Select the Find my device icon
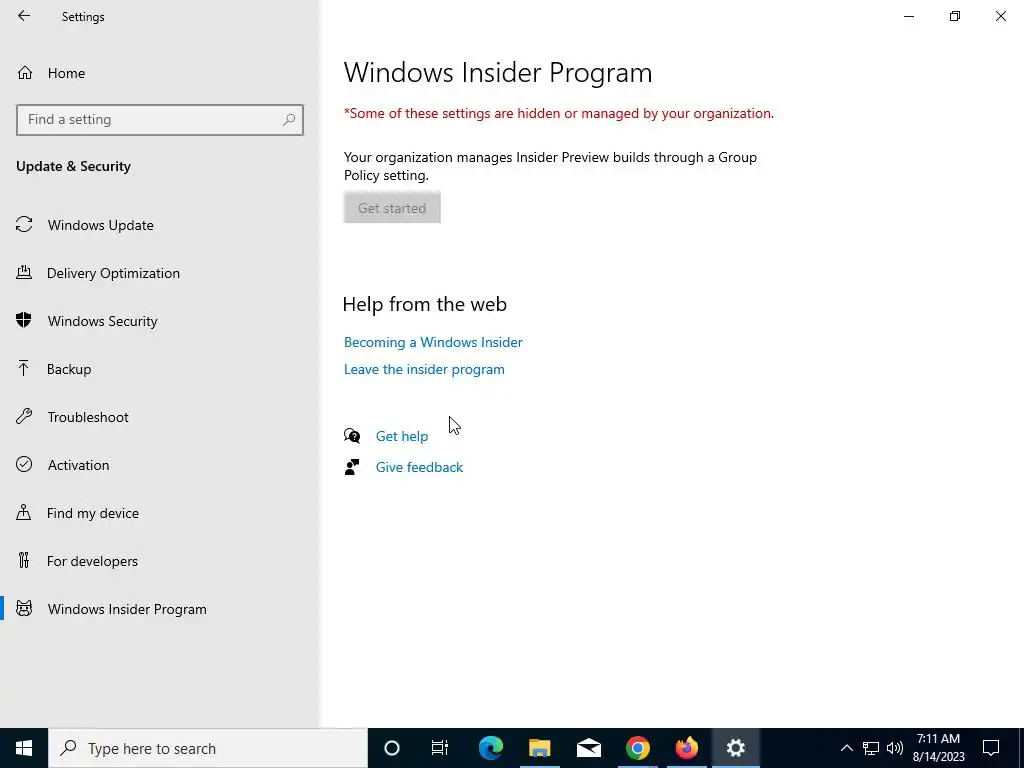Image resolution: width=1024 pixels, height=768 pixels. (x=24, y=512)
